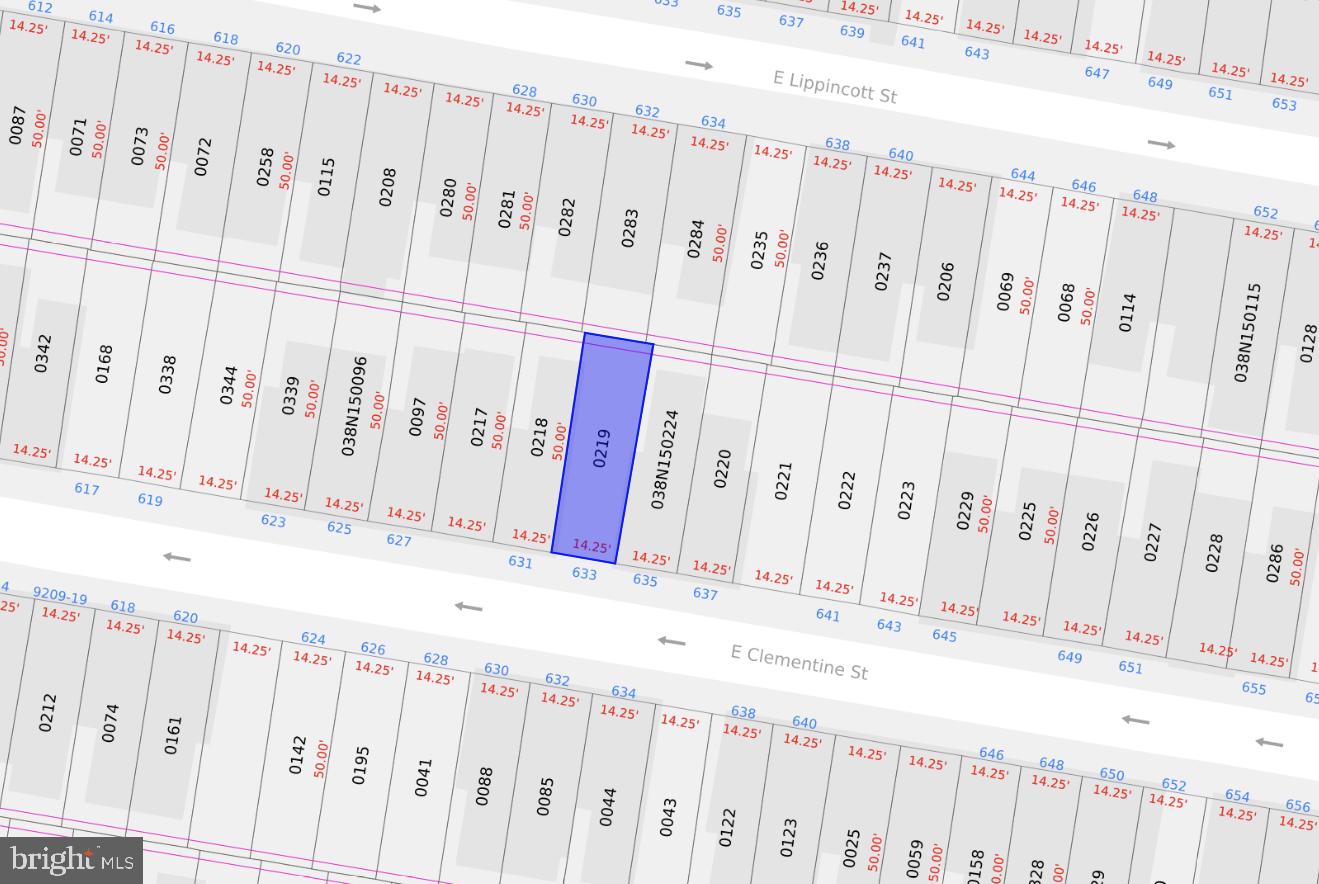Image resolution: width=1319 pixels, height=884 pixels.
Task: Click parcel 0235 north of the alley
Action: coord(759,250)
